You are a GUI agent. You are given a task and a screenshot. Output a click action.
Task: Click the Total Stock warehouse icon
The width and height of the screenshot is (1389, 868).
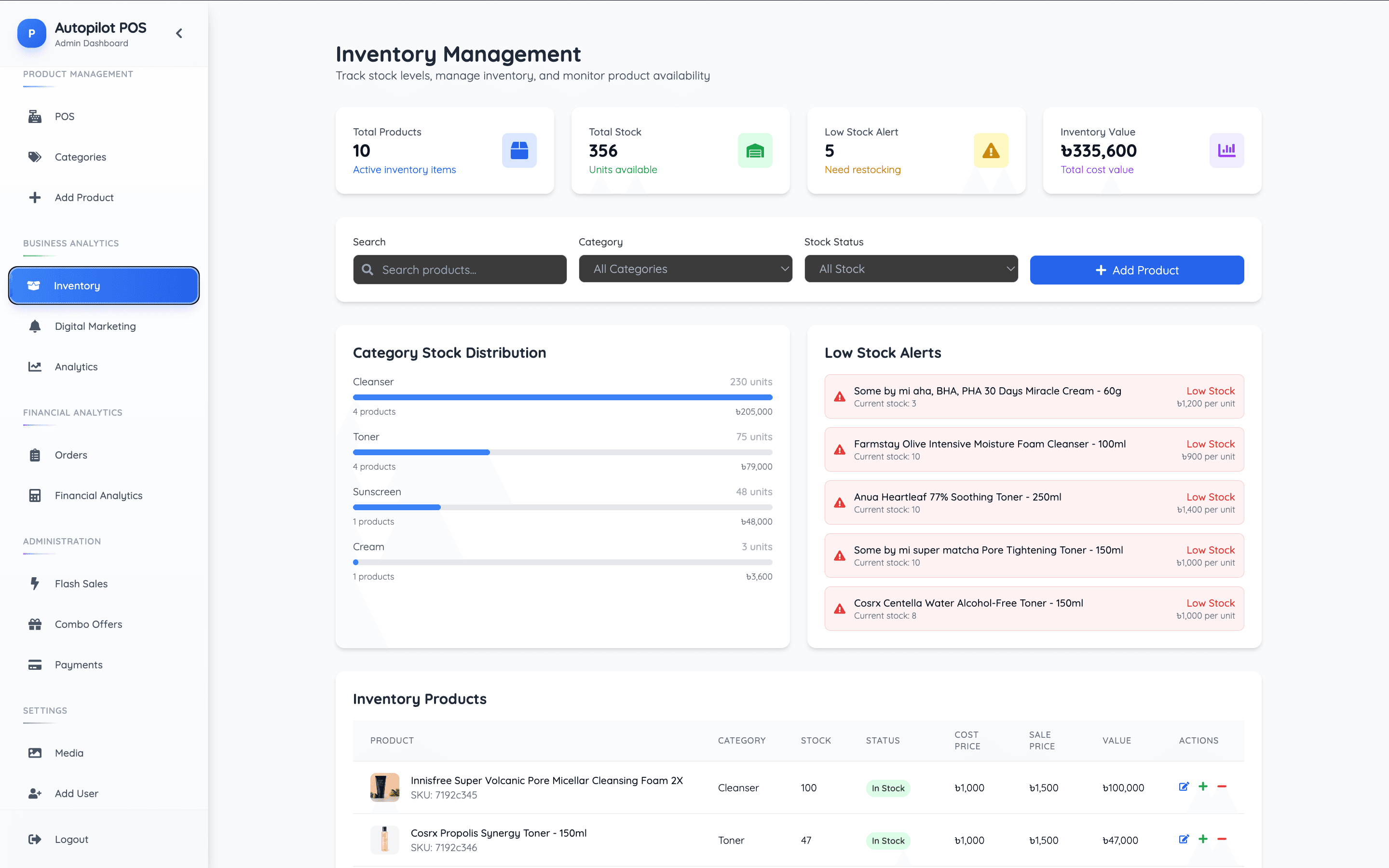coord(755,150)
